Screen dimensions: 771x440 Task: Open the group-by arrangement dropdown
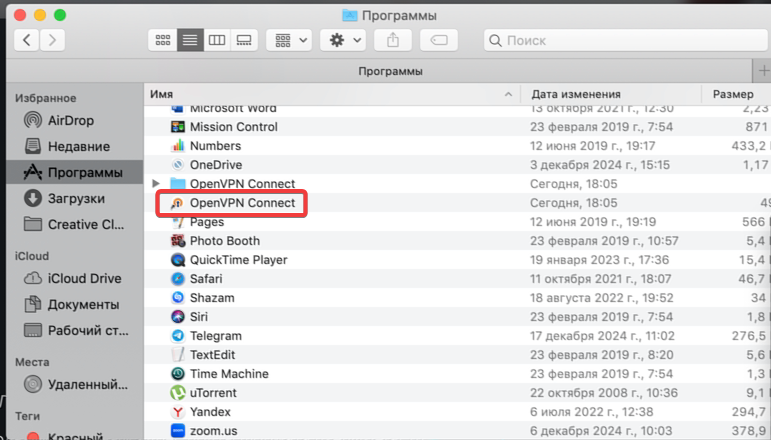pos(289,40)
